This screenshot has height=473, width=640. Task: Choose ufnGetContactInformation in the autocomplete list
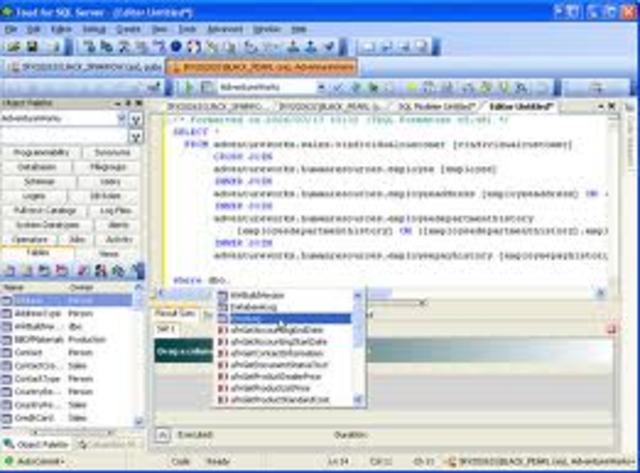[x=283, y=353]
